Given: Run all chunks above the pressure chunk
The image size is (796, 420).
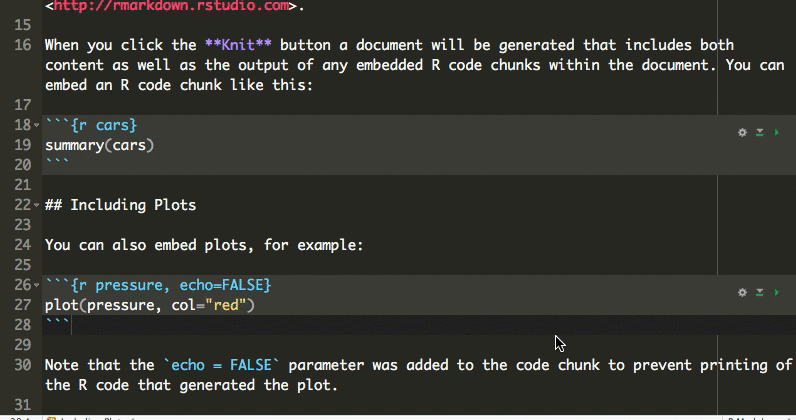Looking at the screenshot, I should [x=759, y=293].
